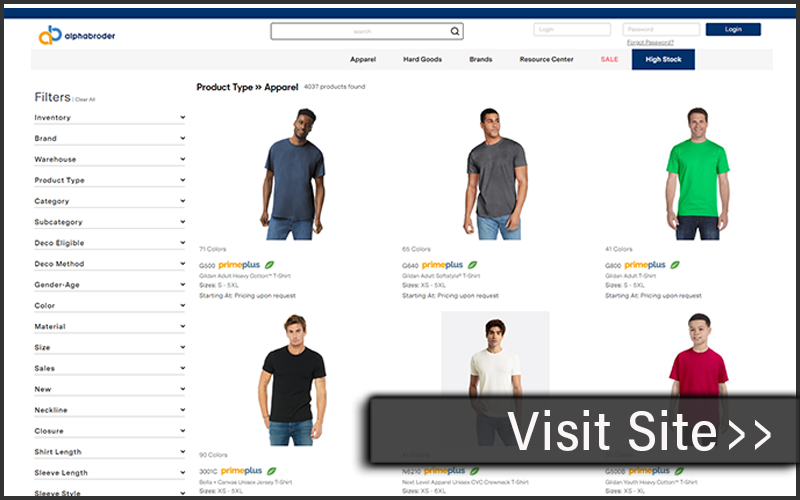Focus the Login username field

coord(572,30)
